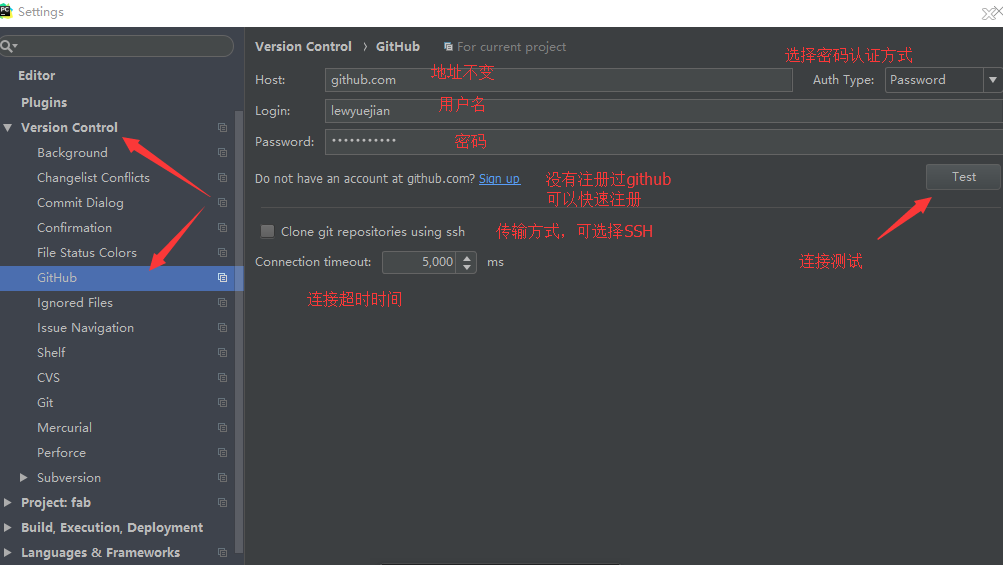Click Version Control in the breadcrumb
This screenshot has height=565, width=1003.
coord(303,46)
